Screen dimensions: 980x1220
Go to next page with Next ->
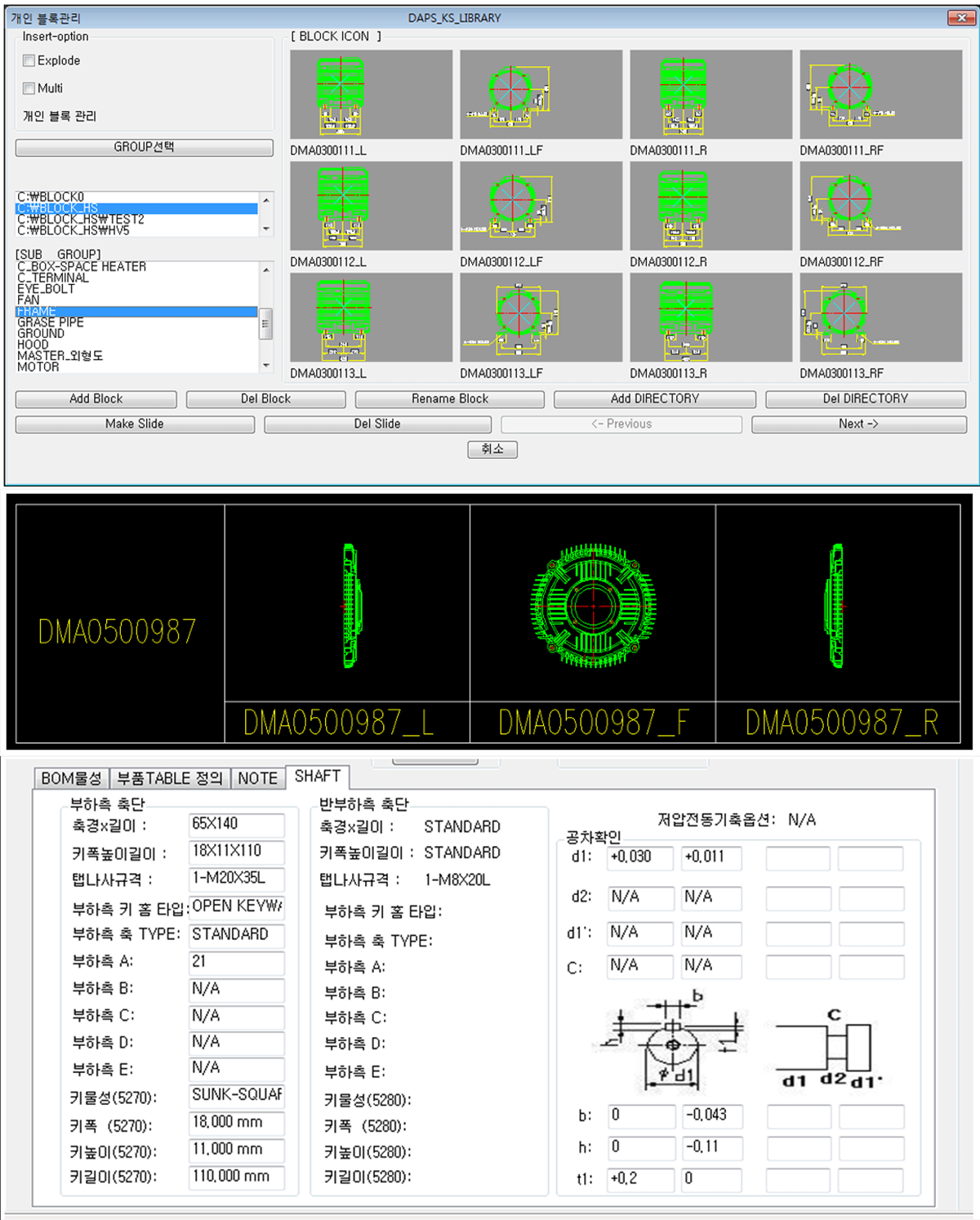[x=858, y=424]
